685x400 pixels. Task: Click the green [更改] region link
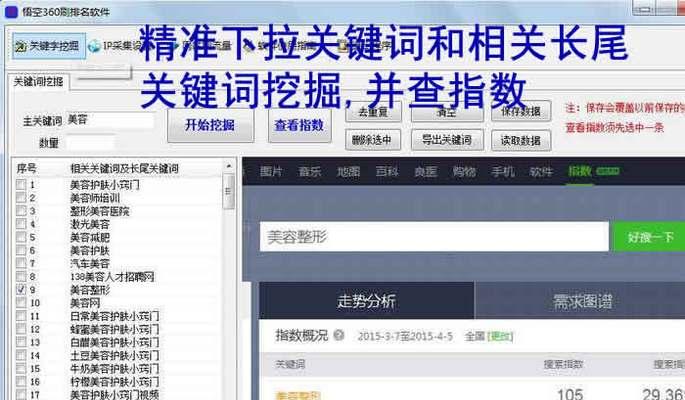point(500,336)
